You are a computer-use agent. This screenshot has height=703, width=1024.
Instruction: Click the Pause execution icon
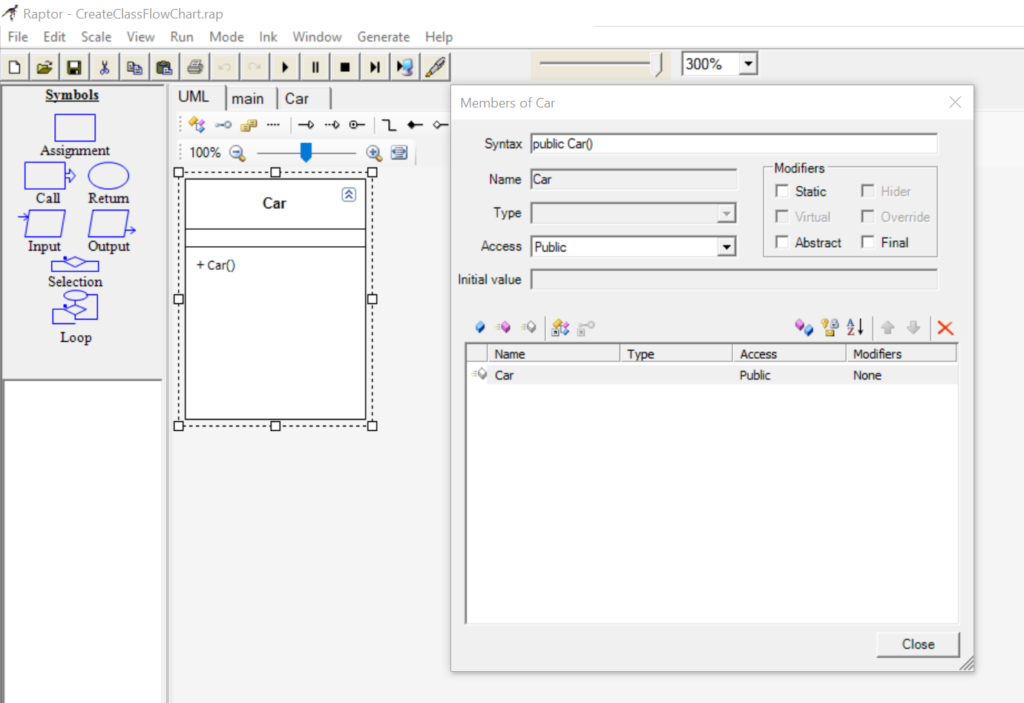pos(313,67)
